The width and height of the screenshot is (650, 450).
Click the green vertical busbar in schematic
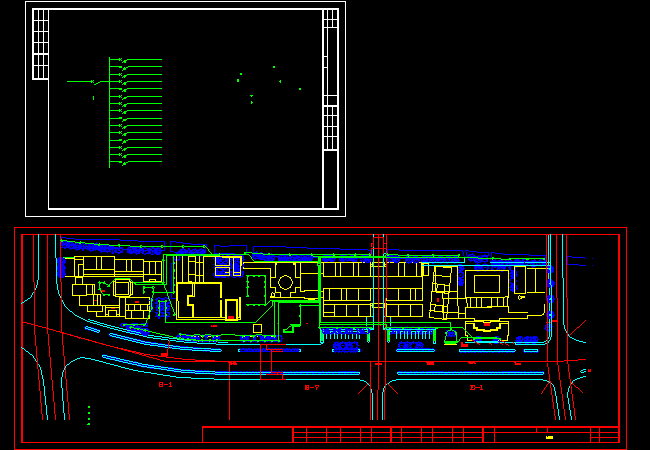click(110, 112)
